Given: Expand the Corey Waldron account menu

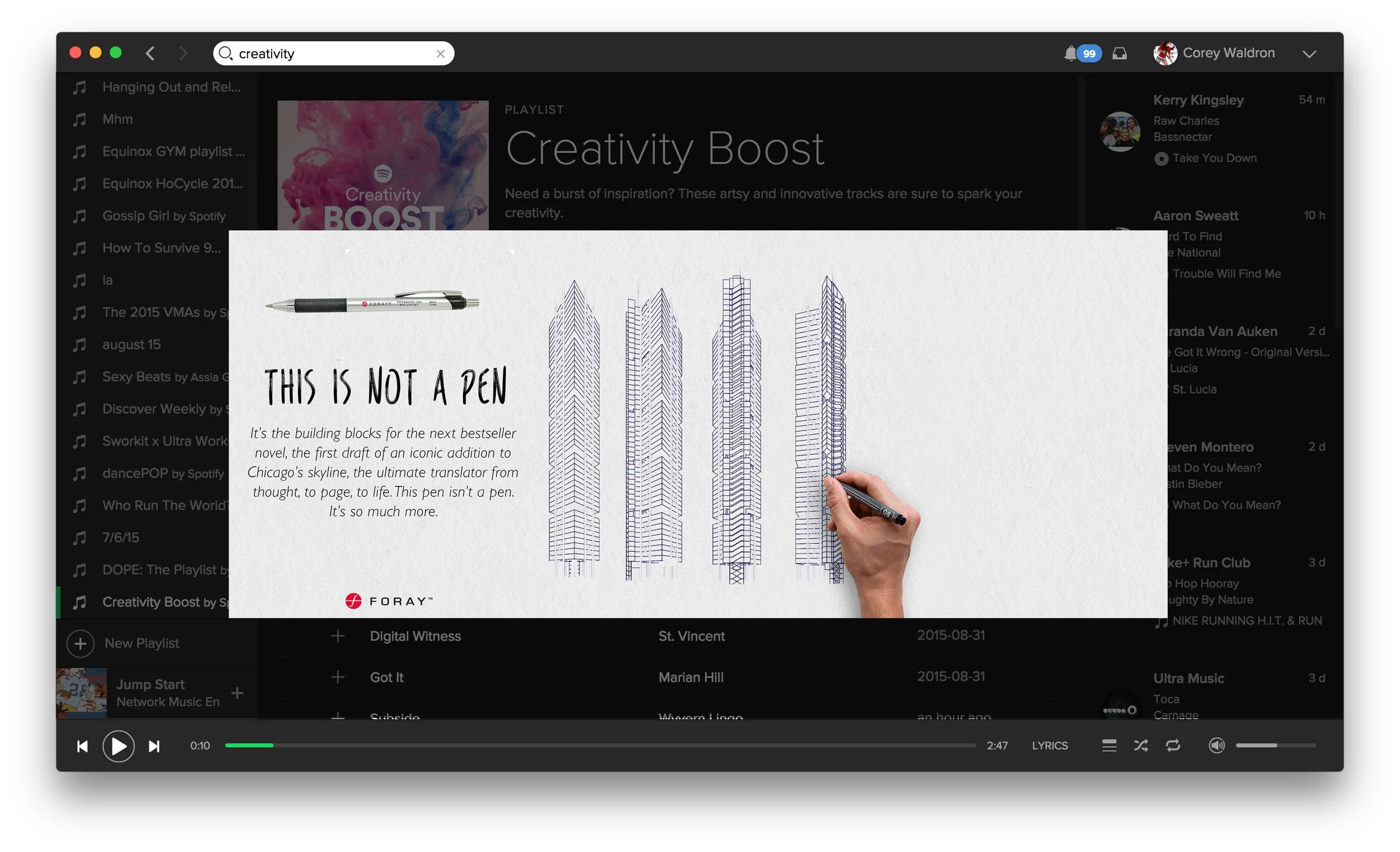Looking at the screenshot, I should click(x=1309, y=54).
